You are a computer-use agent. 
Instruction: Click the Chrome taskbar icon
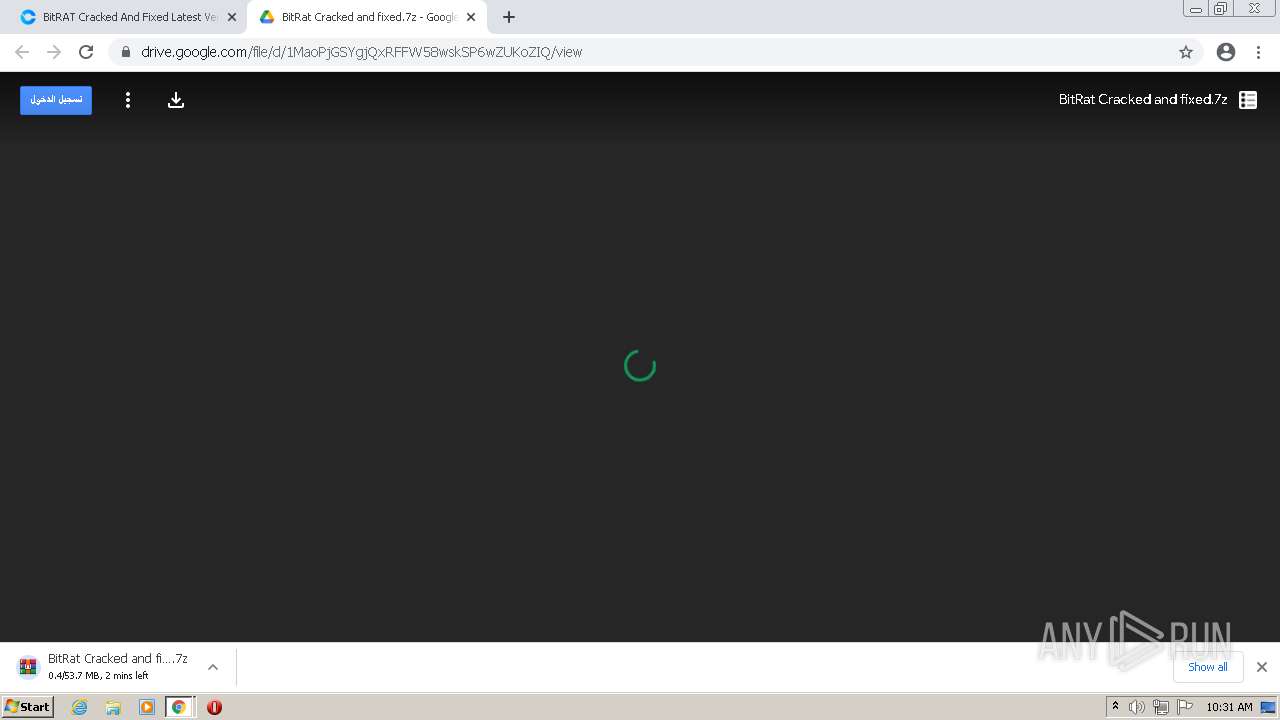tap(179, 707)
